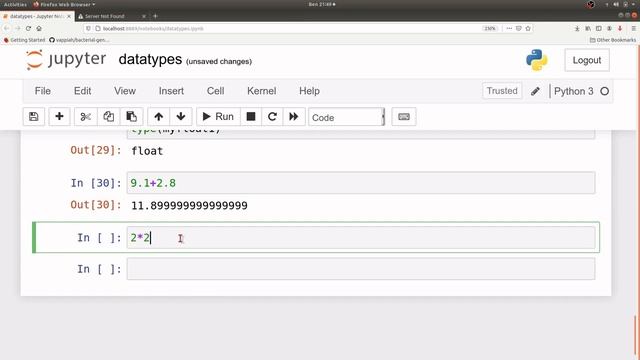Go back one page in Firefox
This screenshot has height=360, width=640.
tap(7, 29)
